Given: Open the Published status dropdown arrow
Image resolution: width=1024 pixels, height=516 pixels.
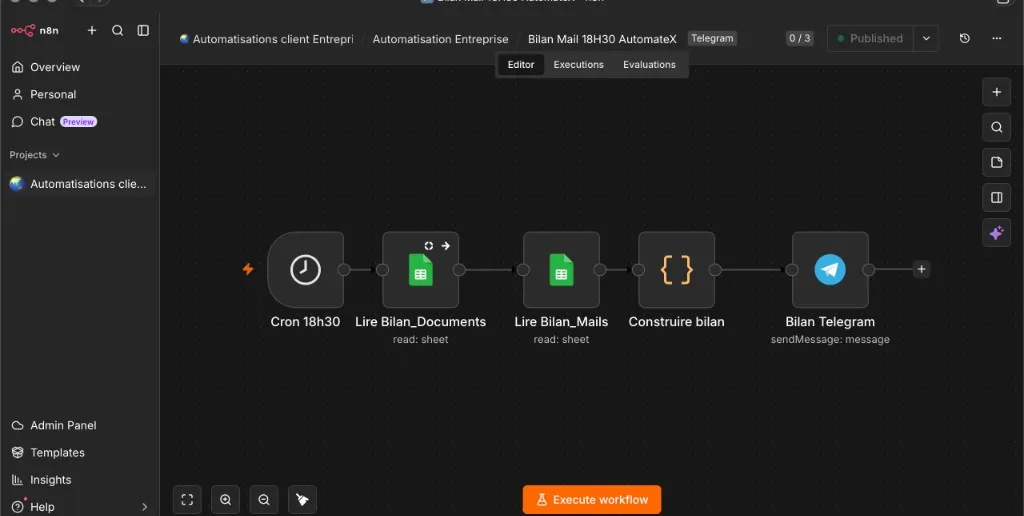Looking at the screenshot, I should coord(926,39).
